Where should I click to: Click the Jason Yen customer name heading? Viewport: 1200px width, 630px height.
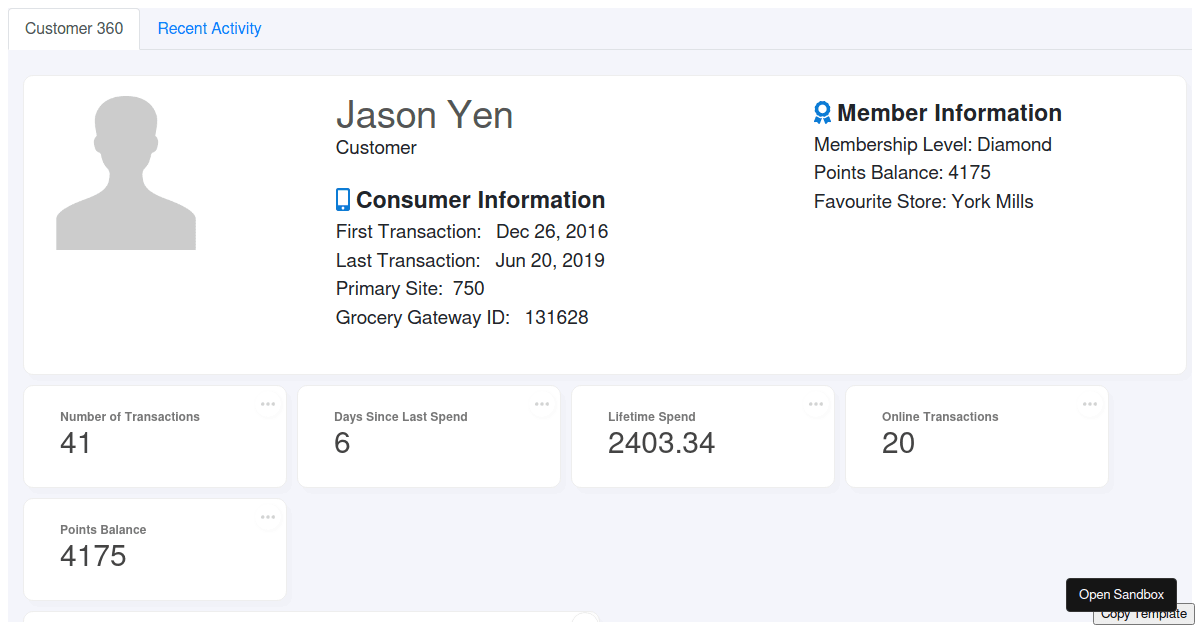pos(424,115)
